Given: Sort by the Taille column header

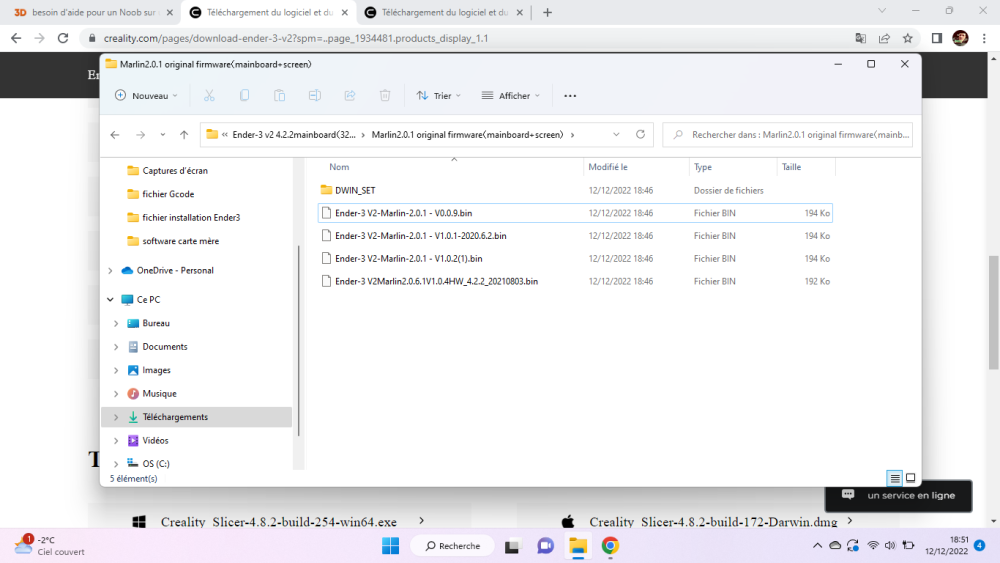Looking at the screenshot, I should click(x=791, y=167).
